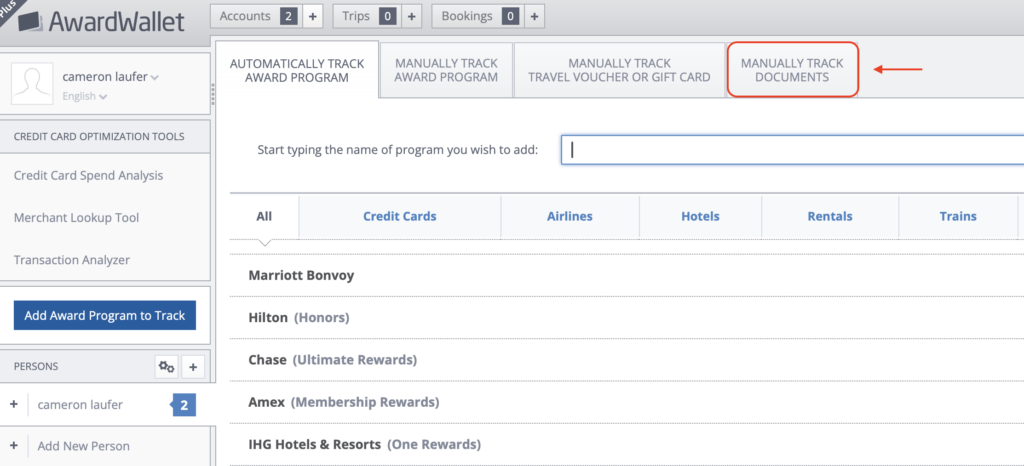
Task: Open the Trips counter button
Action: coord(368,16)
